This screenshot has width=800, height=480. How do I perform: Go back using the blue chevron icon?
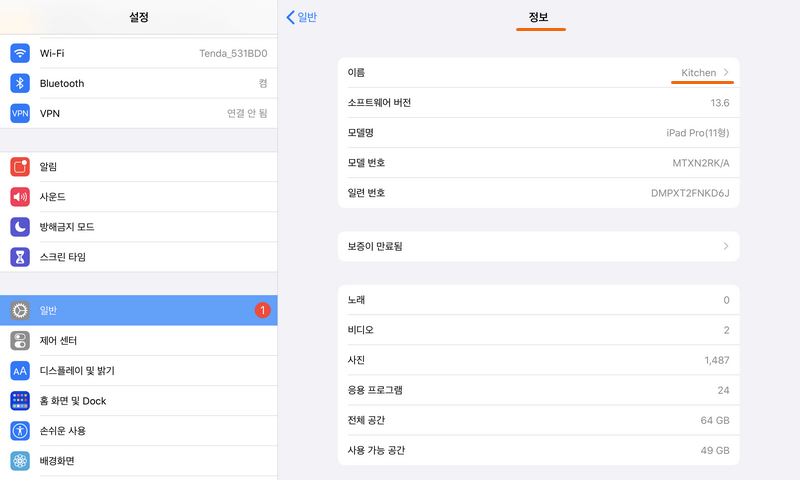coord(290,17)
